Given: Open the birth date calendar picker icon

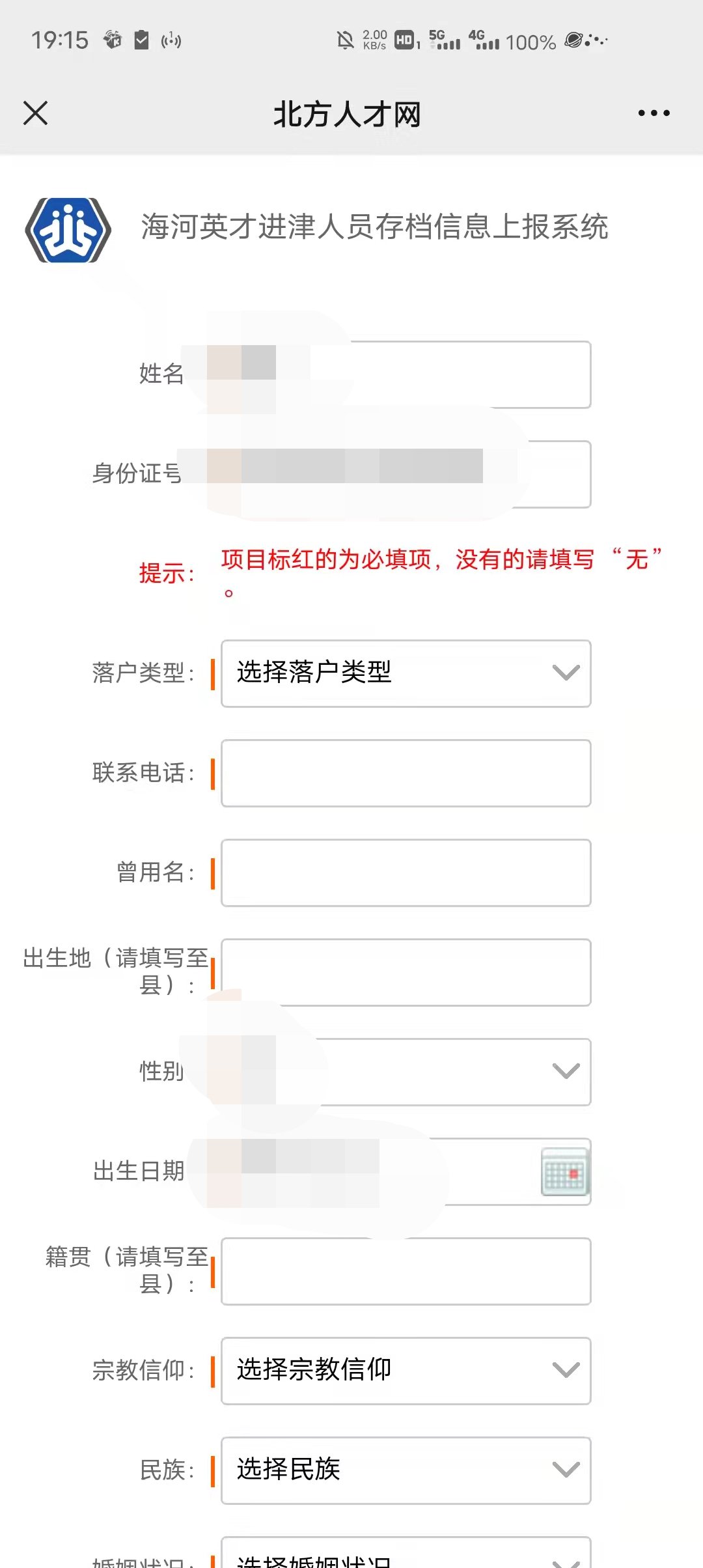Looking at the screenshot, I should [564, 1171].
